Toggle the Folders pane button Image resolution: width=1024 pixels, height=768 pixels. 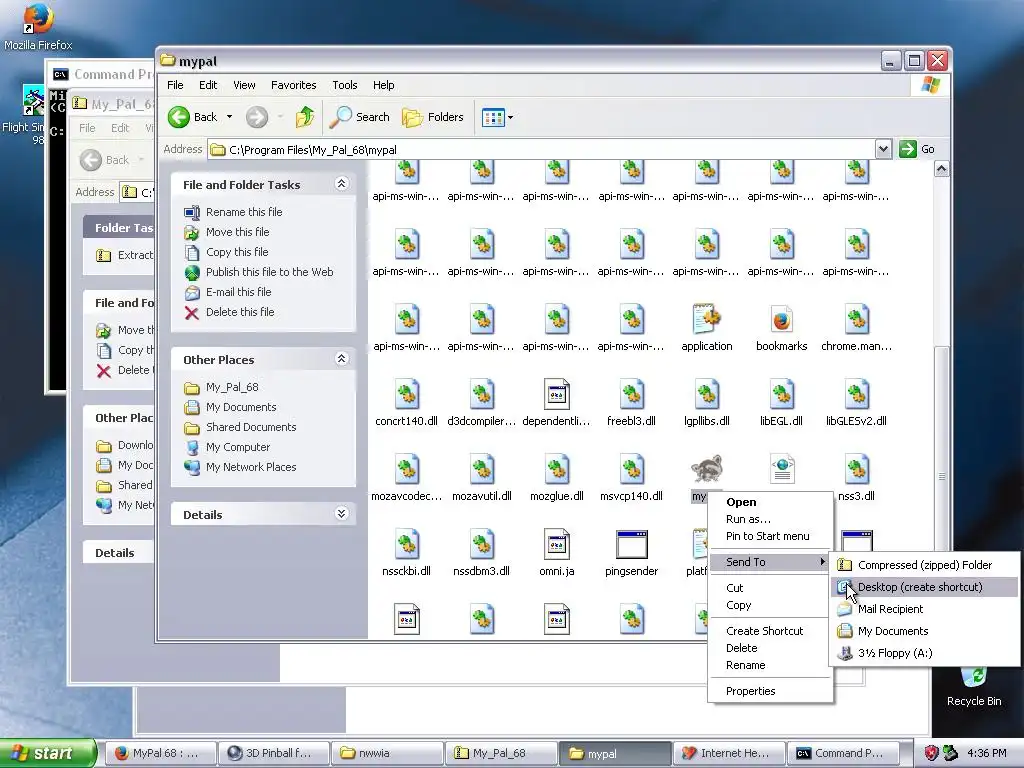pos(433,117)
